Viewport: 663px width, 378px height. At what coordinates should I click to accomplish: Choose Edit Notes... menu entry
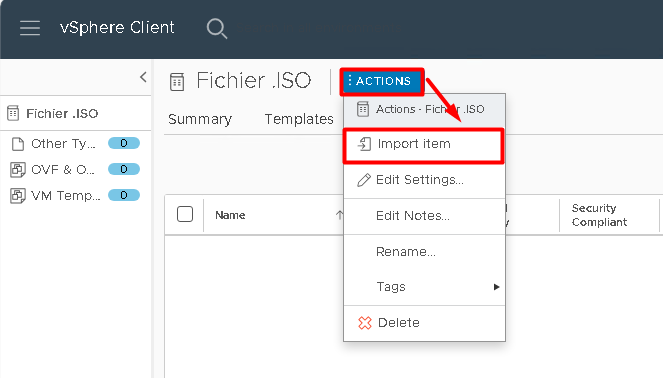click(x=425, y=216)
